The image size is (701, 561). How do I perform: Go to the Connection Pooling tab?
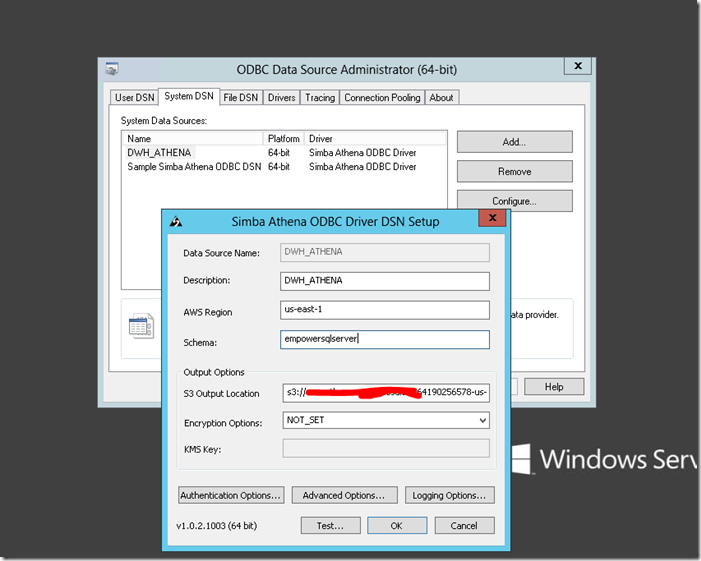click(x=382, y=97)
